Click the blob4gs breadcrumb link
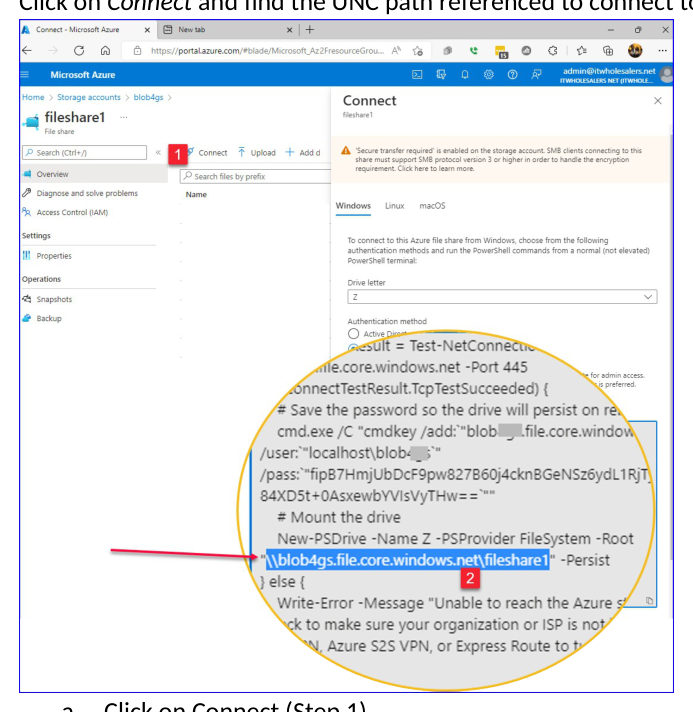 click(148, 97)
